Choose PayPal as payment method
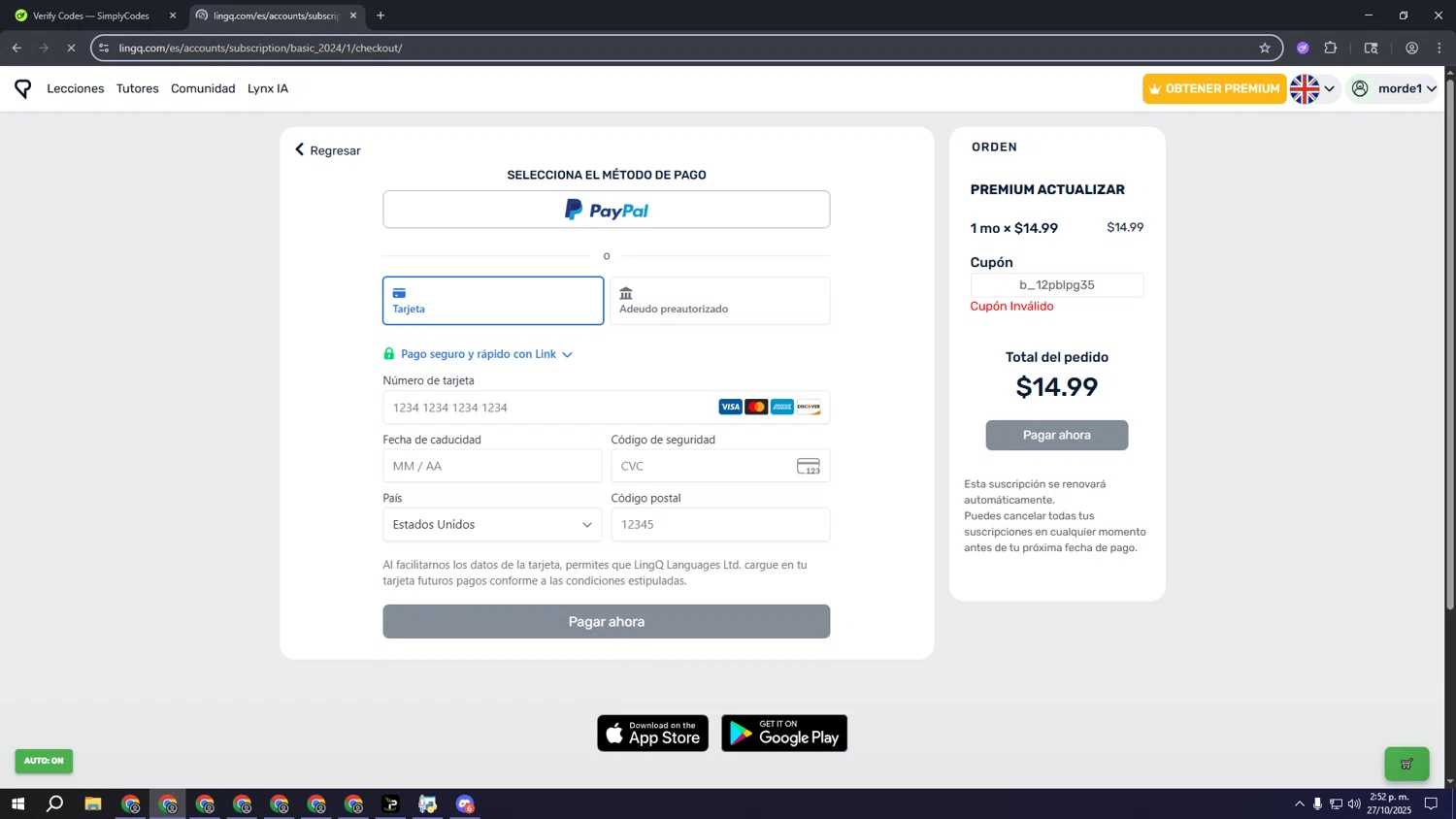This screenshot has width=1456, height=819. click(x=607, y=210)
